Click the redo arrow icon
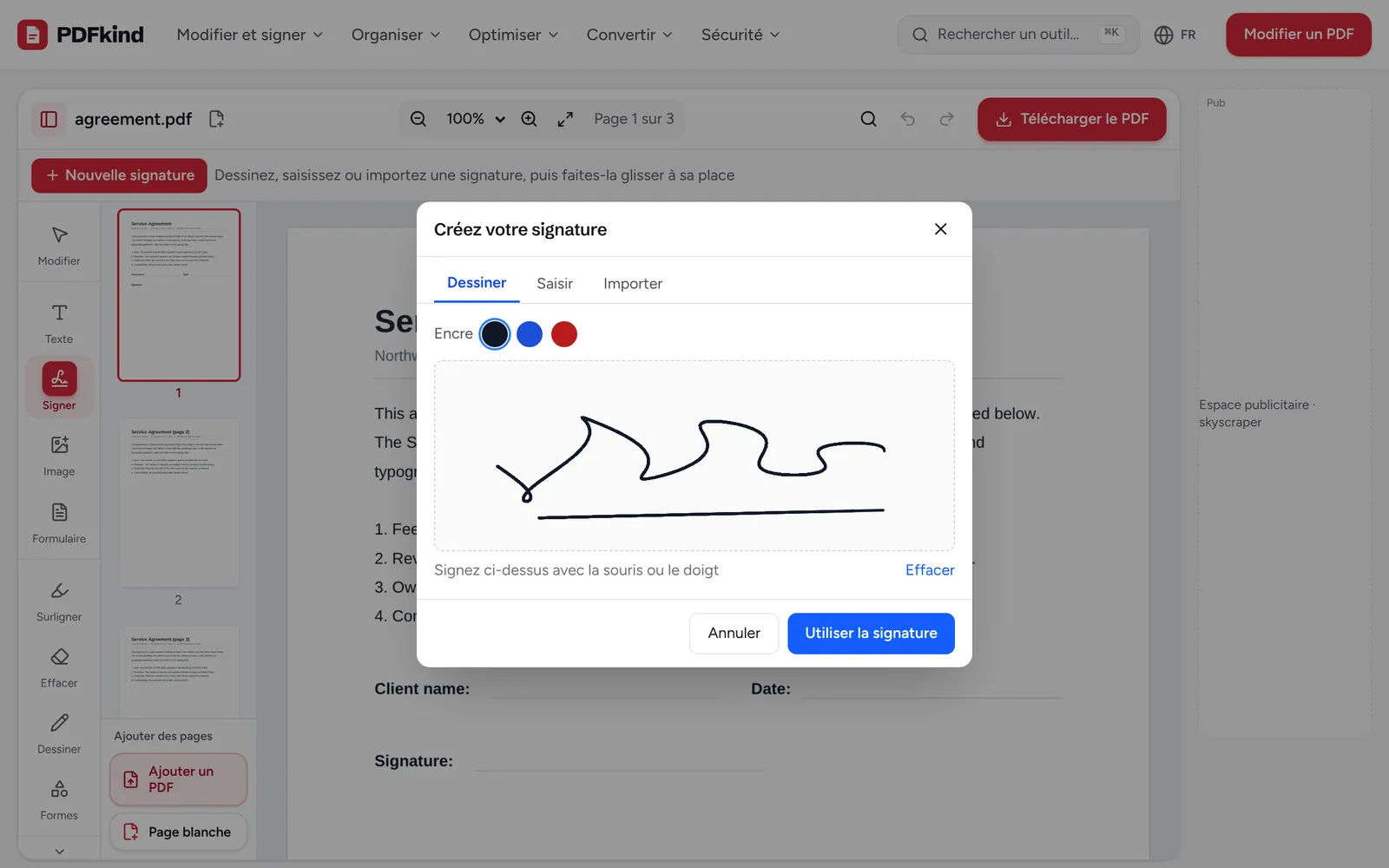 click(x=946, y=119)
